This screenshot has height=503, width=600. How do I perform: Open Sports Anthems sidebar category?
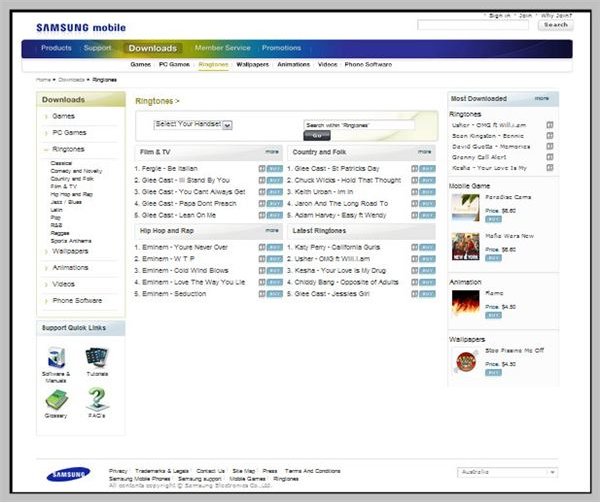point(71,241)
